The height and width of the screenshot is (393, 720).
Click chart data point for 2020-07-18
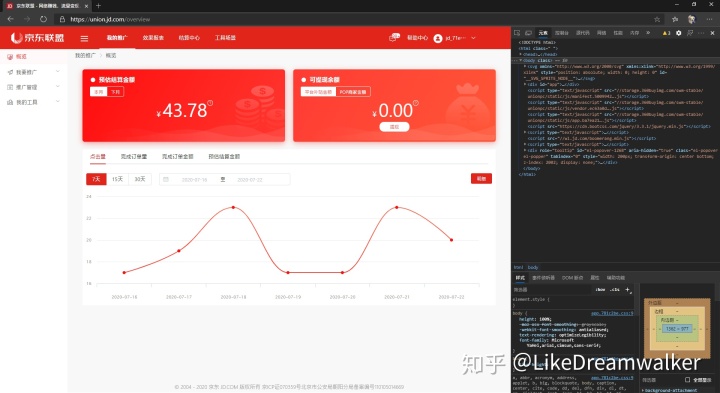pyautogui.click(x=233, y=207)
